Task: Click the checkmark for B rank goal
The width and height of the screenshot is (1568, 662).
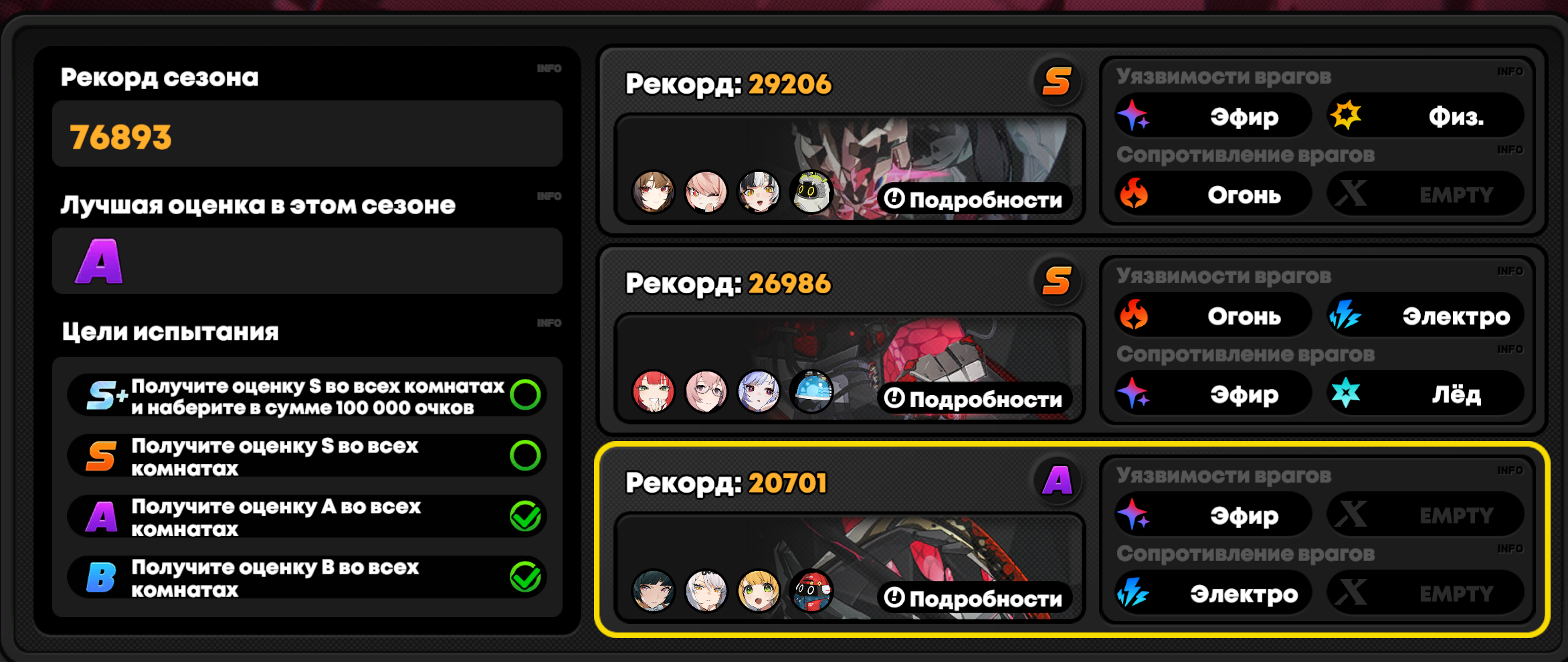Action: tap(526, 576)
